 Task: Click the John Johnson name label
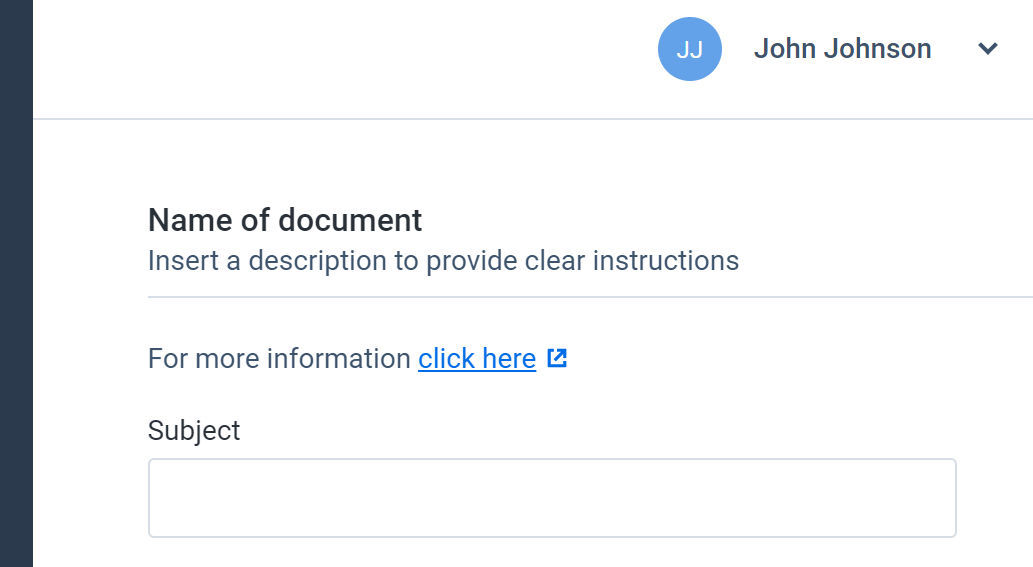click(842, 49)
